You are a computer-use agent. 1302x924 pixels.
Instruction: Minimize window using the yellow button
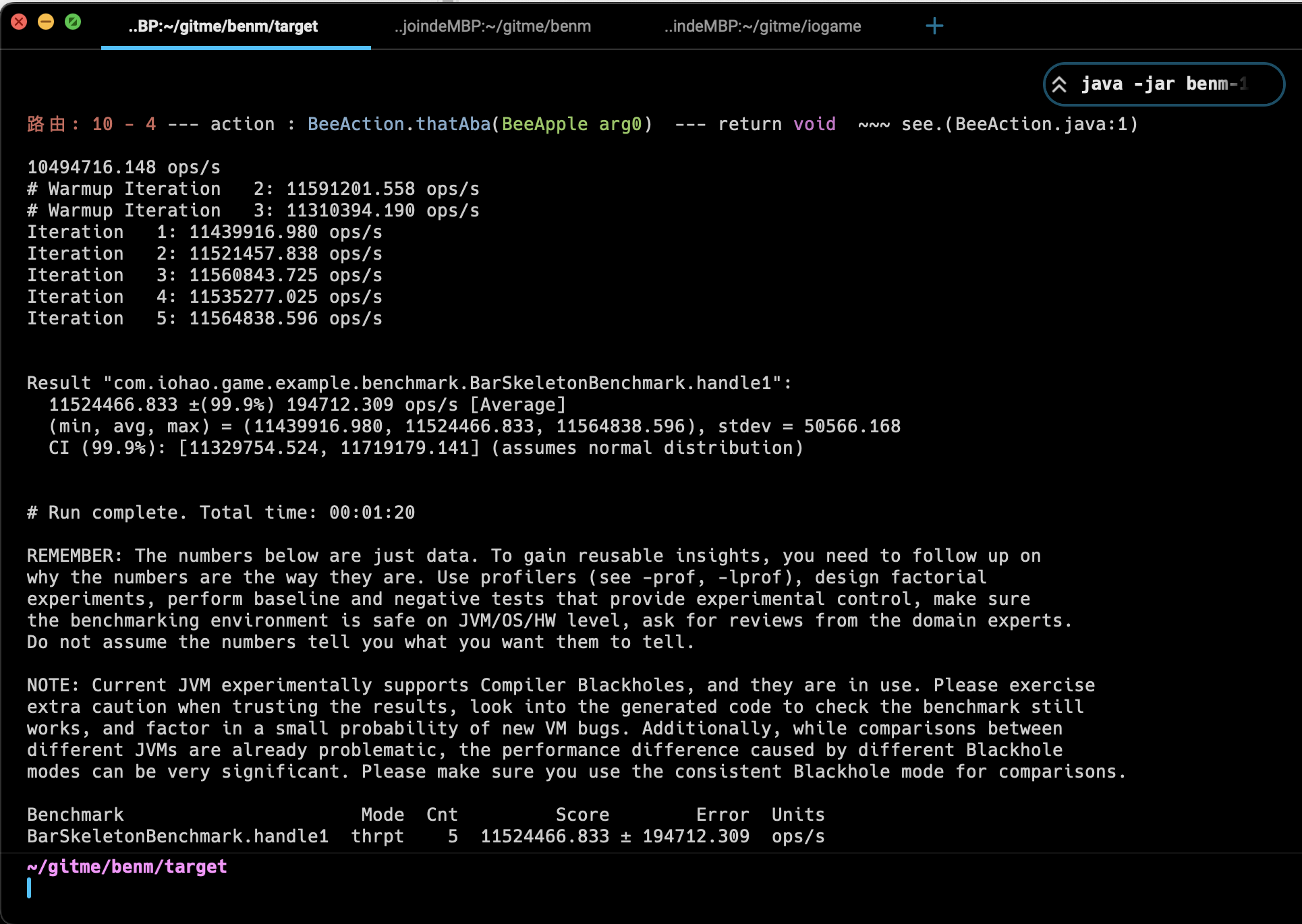pos(46,22)
